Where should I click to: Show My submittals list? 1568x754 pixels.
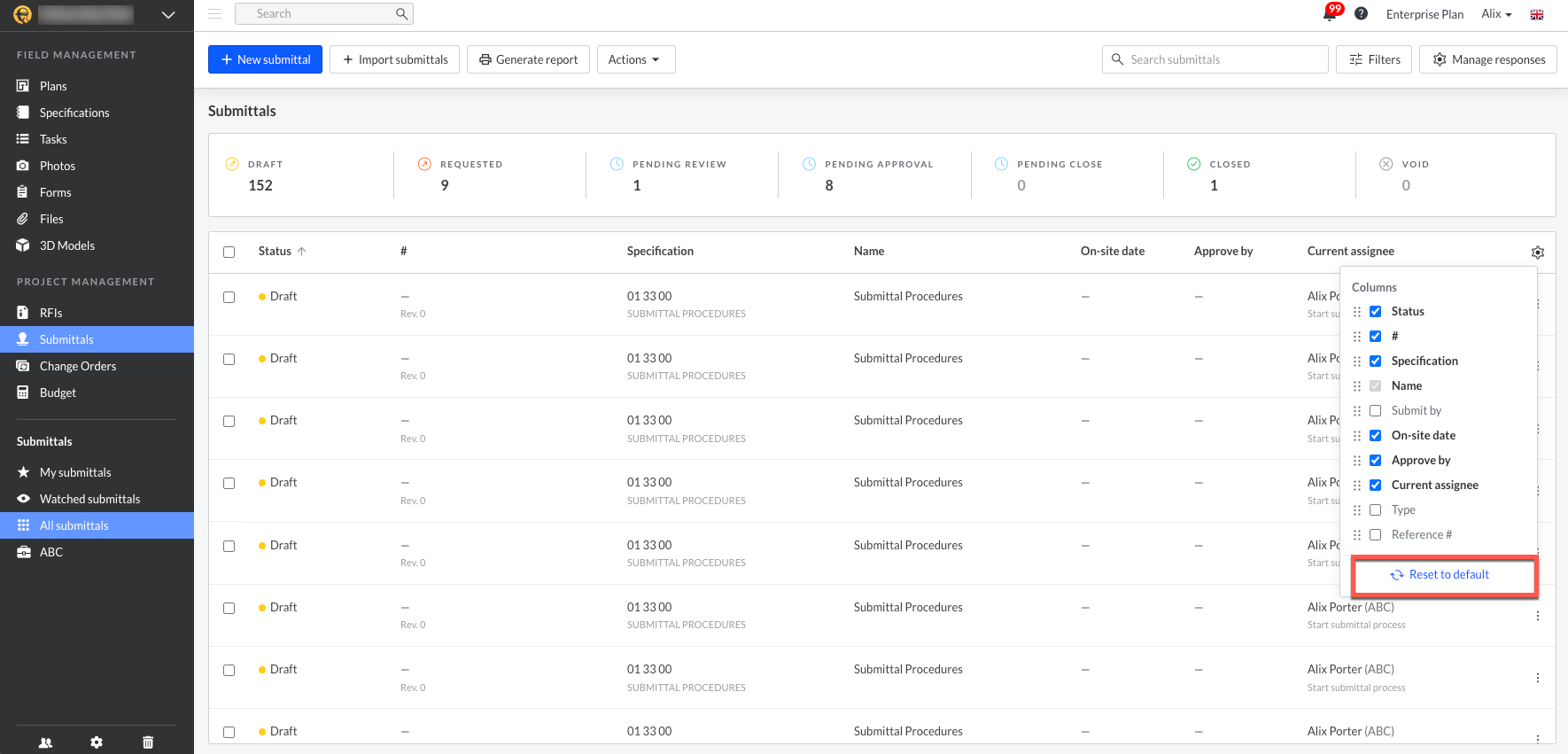[x=97, y=472]
